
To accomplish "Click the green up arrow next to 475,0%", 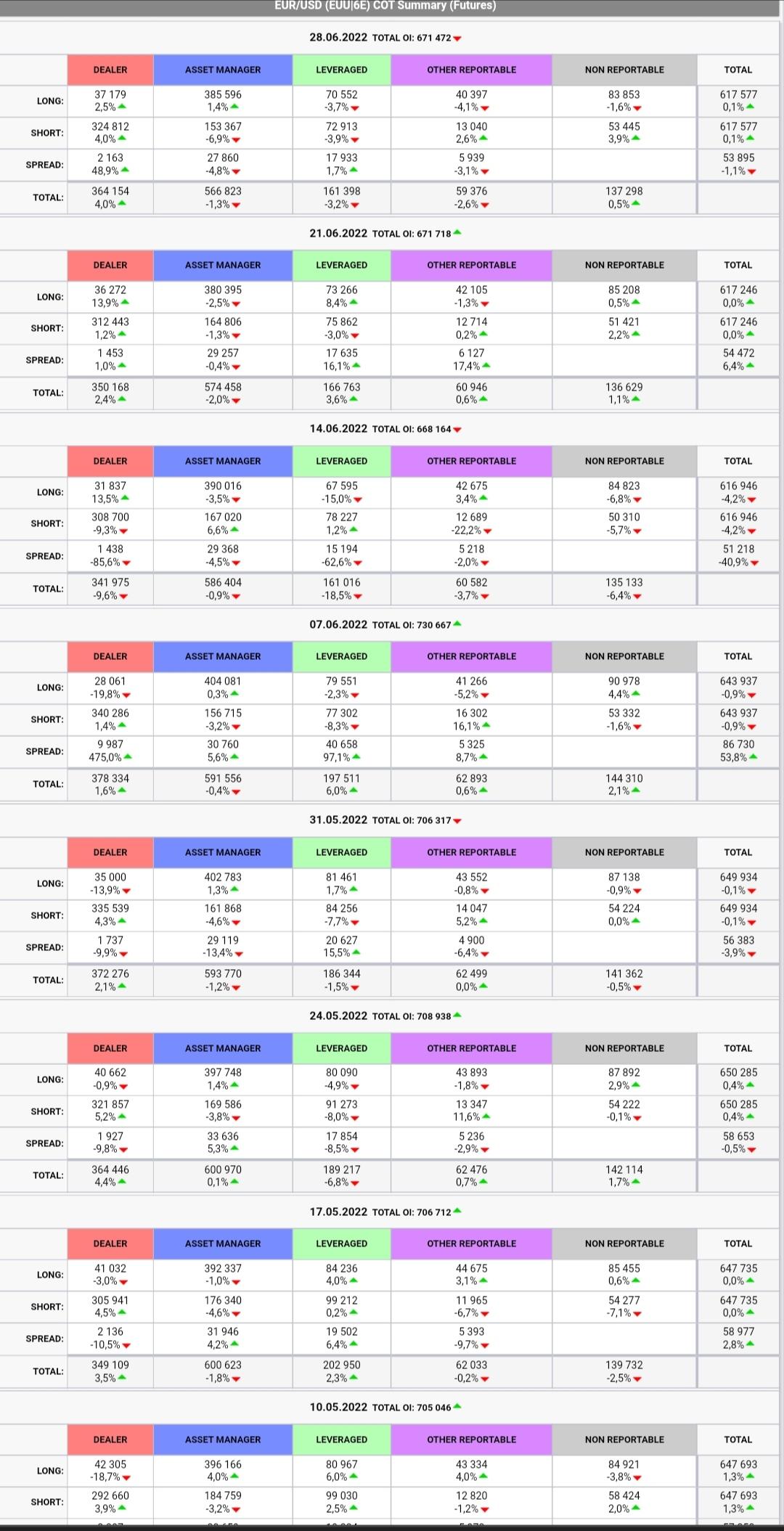I will click(x=128, y=757).
